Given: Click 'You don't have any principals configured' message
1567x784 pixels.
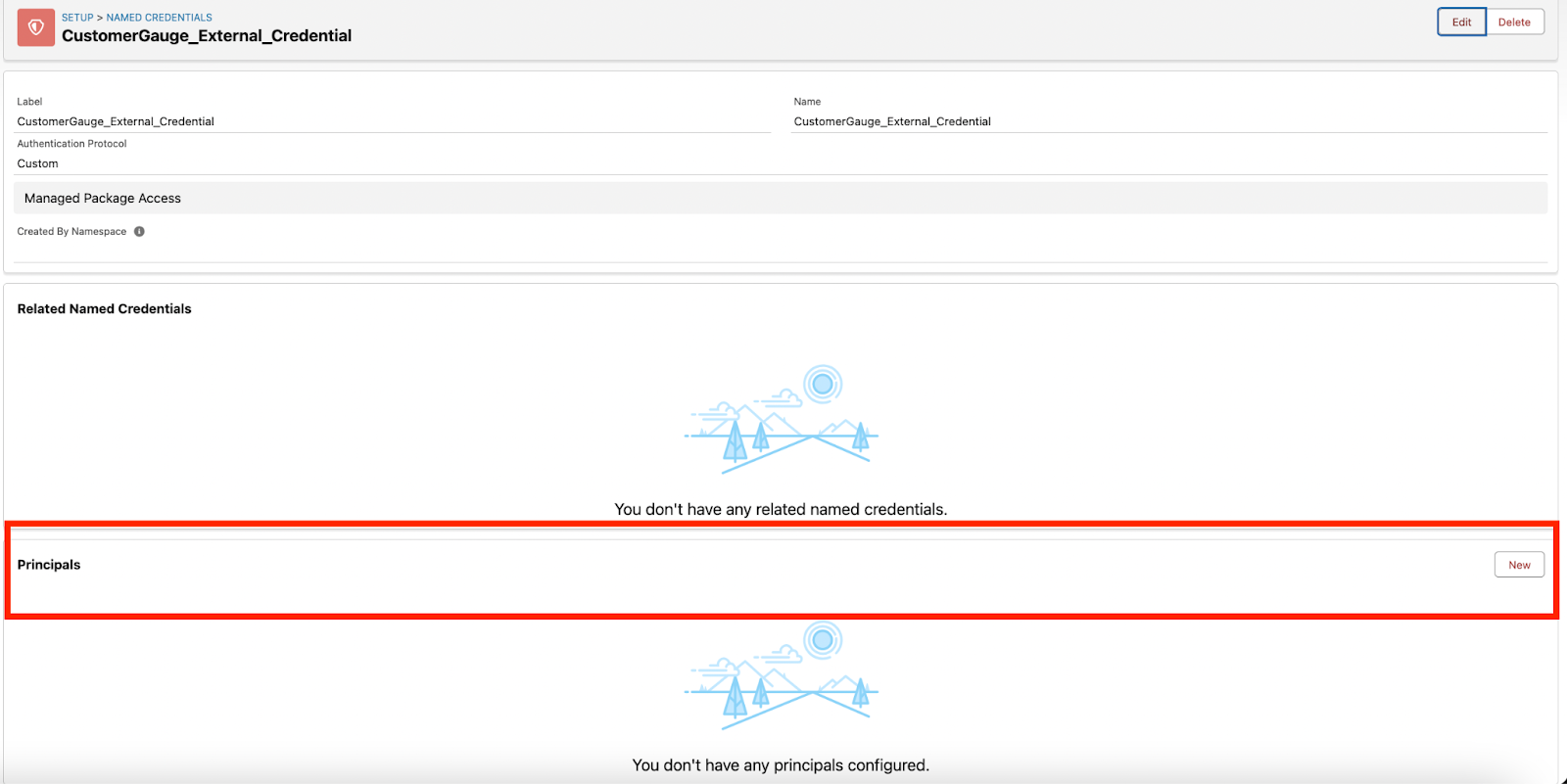Looking at the screenshot, I should click(x=781, y=765).
